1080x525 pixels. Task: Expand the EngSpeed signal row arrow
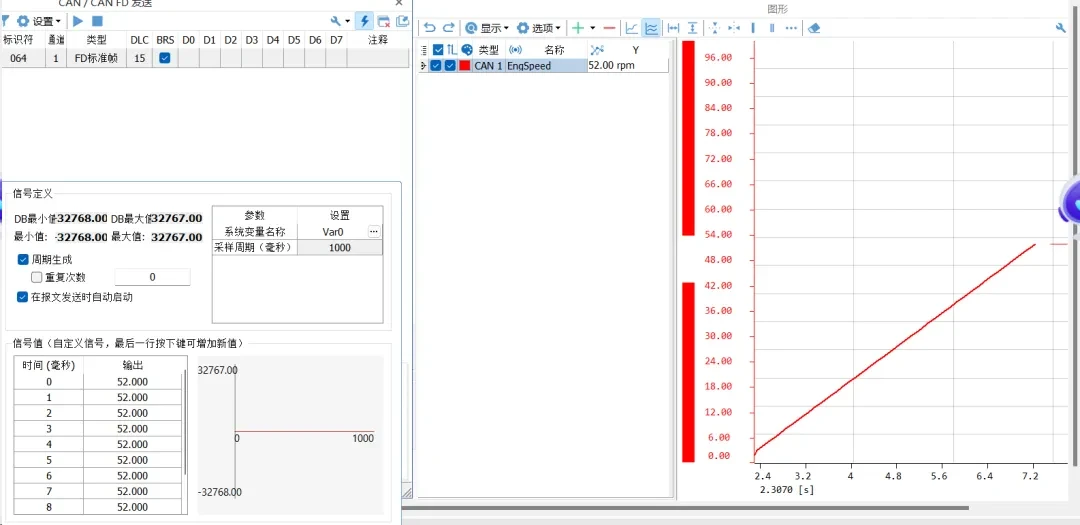click(x=423, y=66)
